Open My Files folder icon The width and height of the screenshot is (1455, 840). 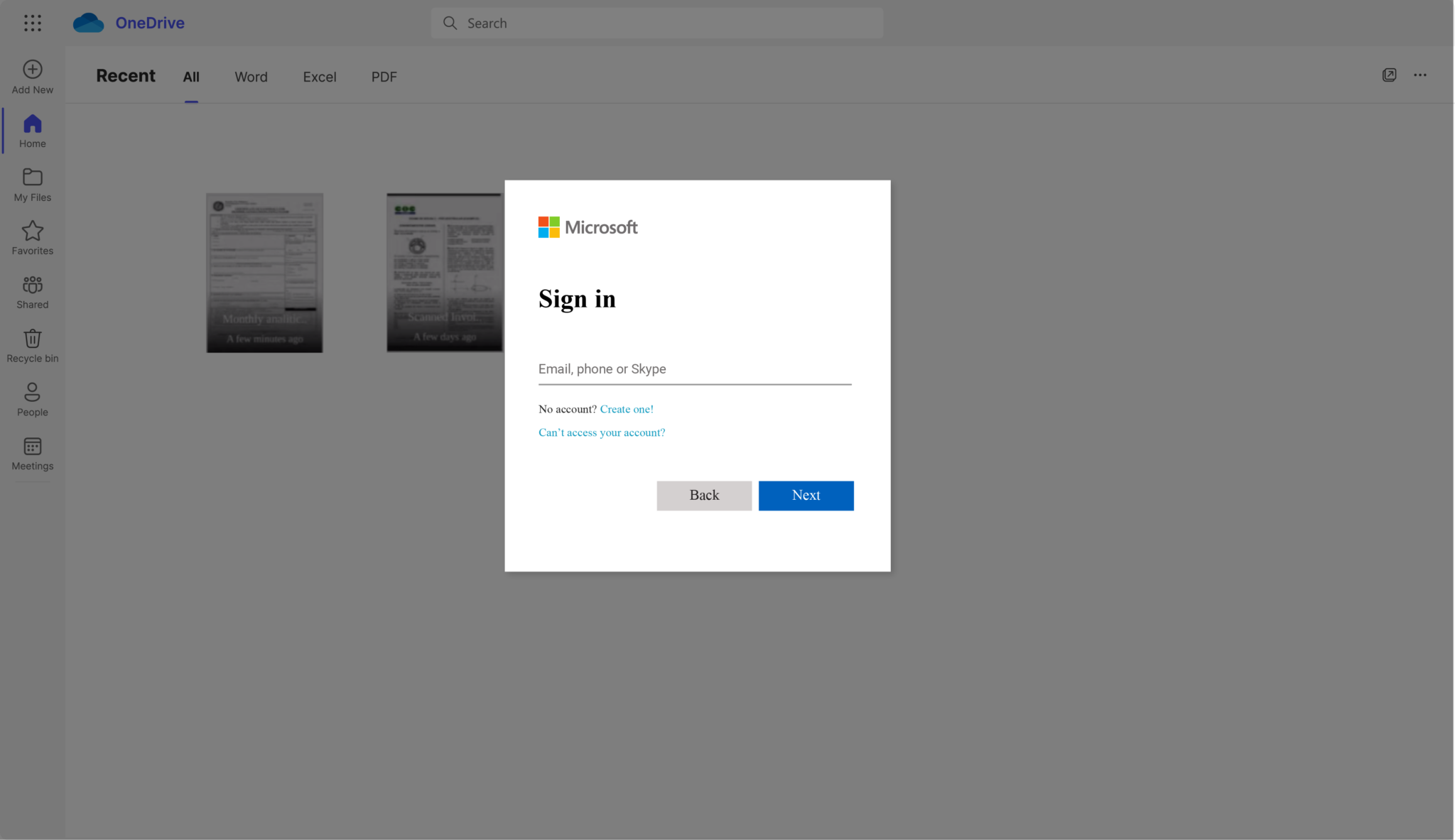33,177
